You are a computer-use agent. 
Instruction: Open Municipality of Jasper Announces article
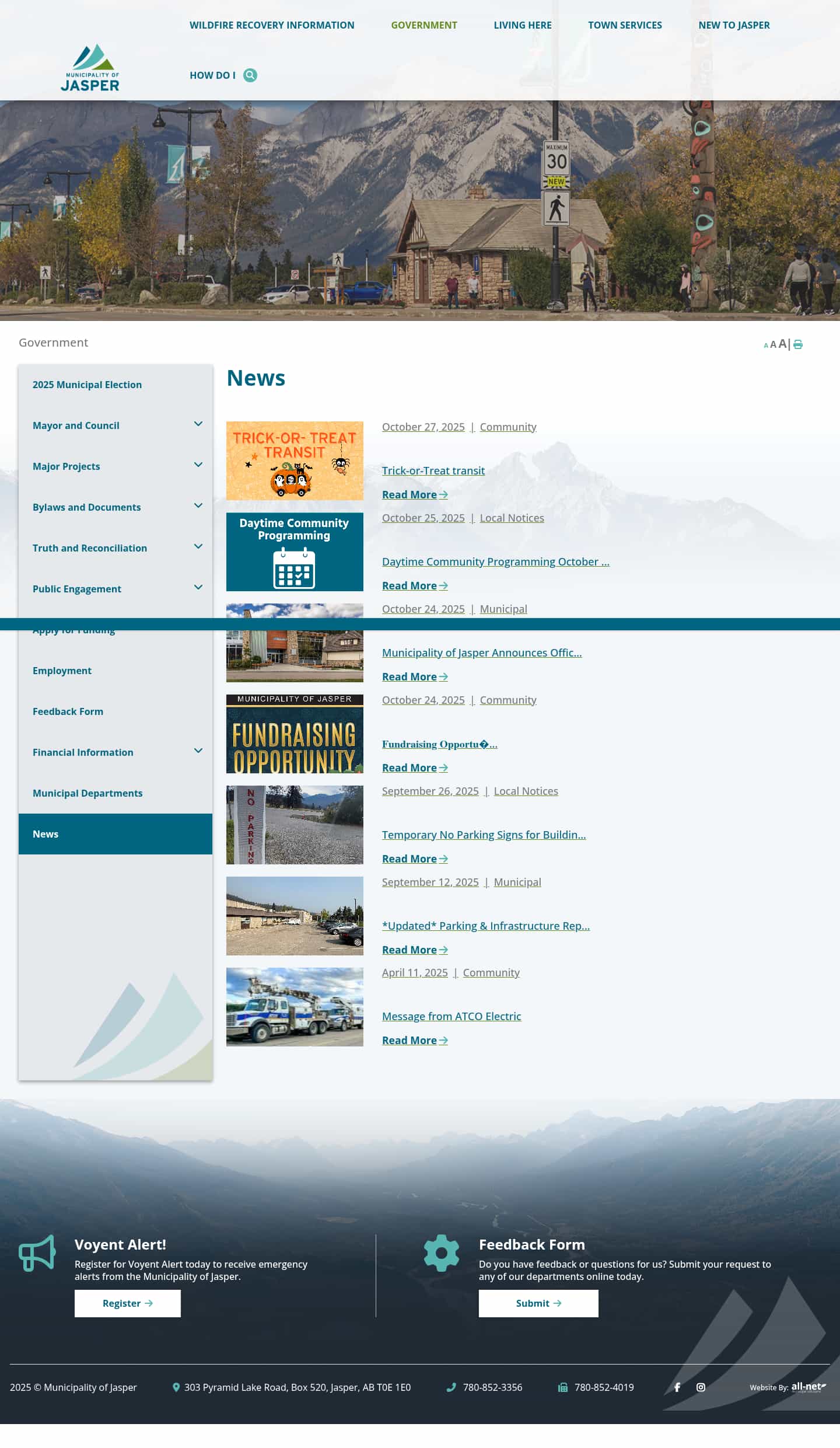pos(482,653)
